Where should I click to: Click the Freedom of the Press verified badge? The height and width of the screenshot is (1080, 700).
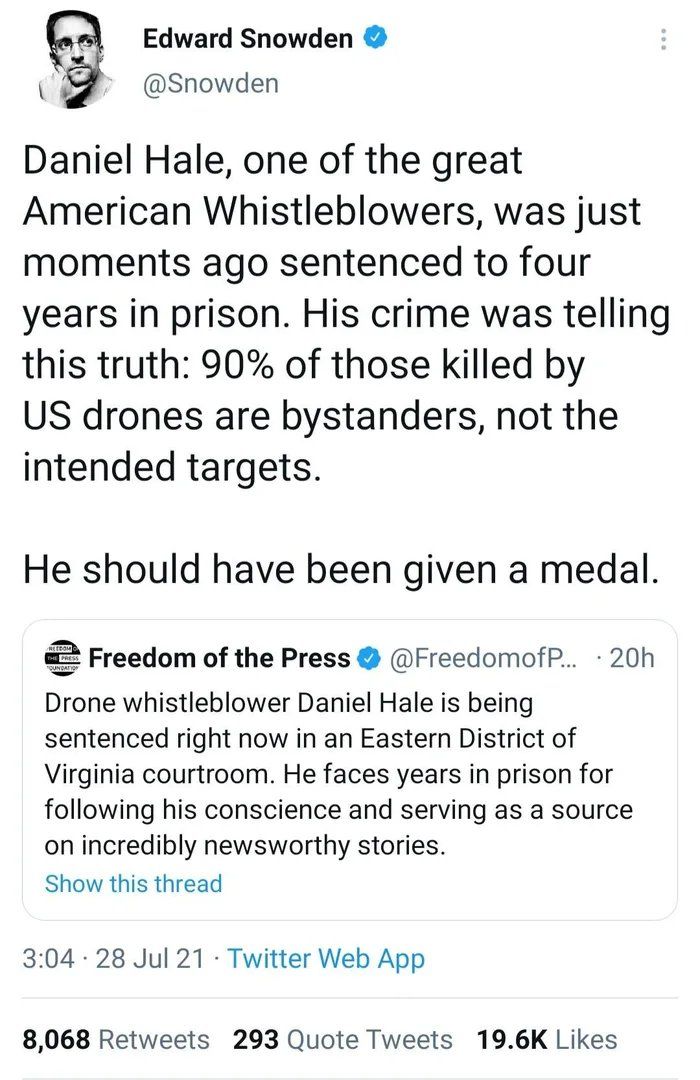369,658
